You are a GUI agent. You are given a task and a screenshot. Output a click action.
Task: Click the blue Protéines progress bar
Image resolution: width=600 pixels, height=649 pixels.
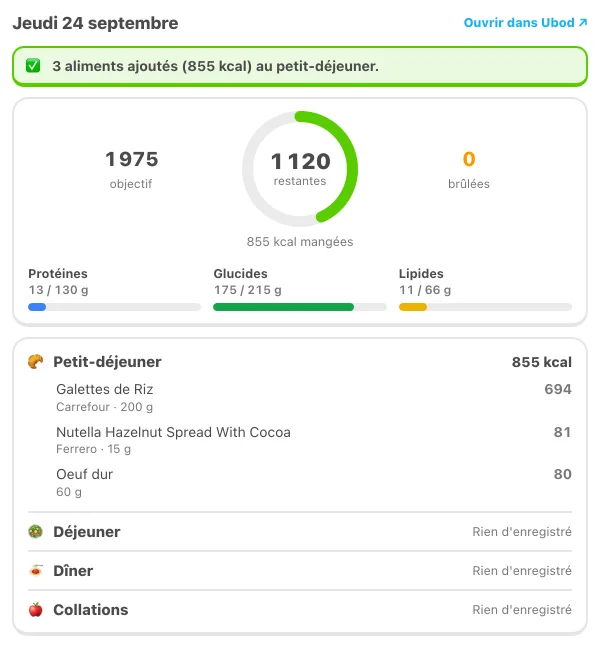pyautogui.click(x=114, y=307)
